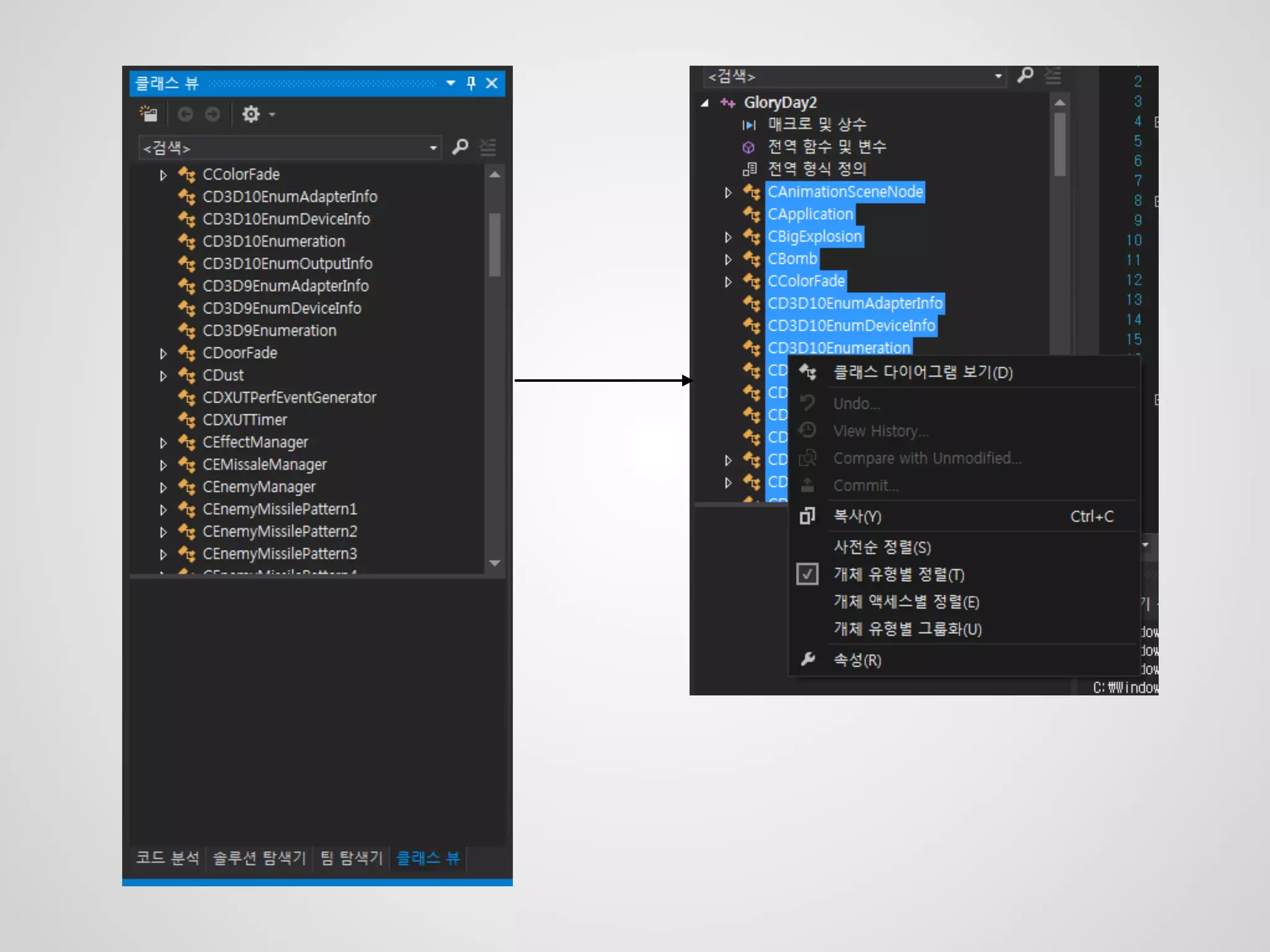Expand the CEnemyMissilePattern1 node

pos(163,510)
